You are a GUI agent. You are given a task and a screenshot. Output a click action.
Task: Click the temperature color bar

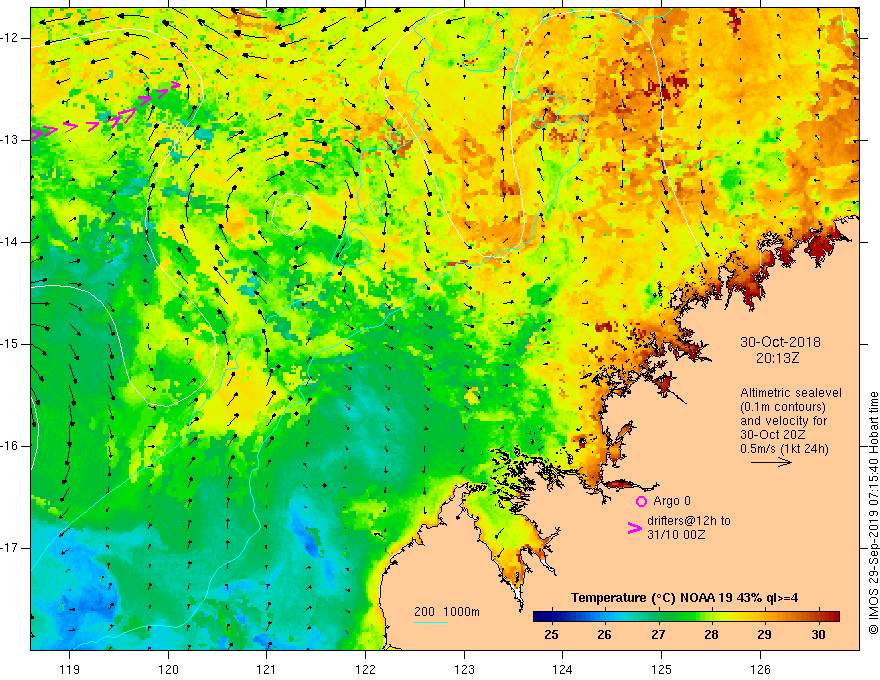click(686, 617)
